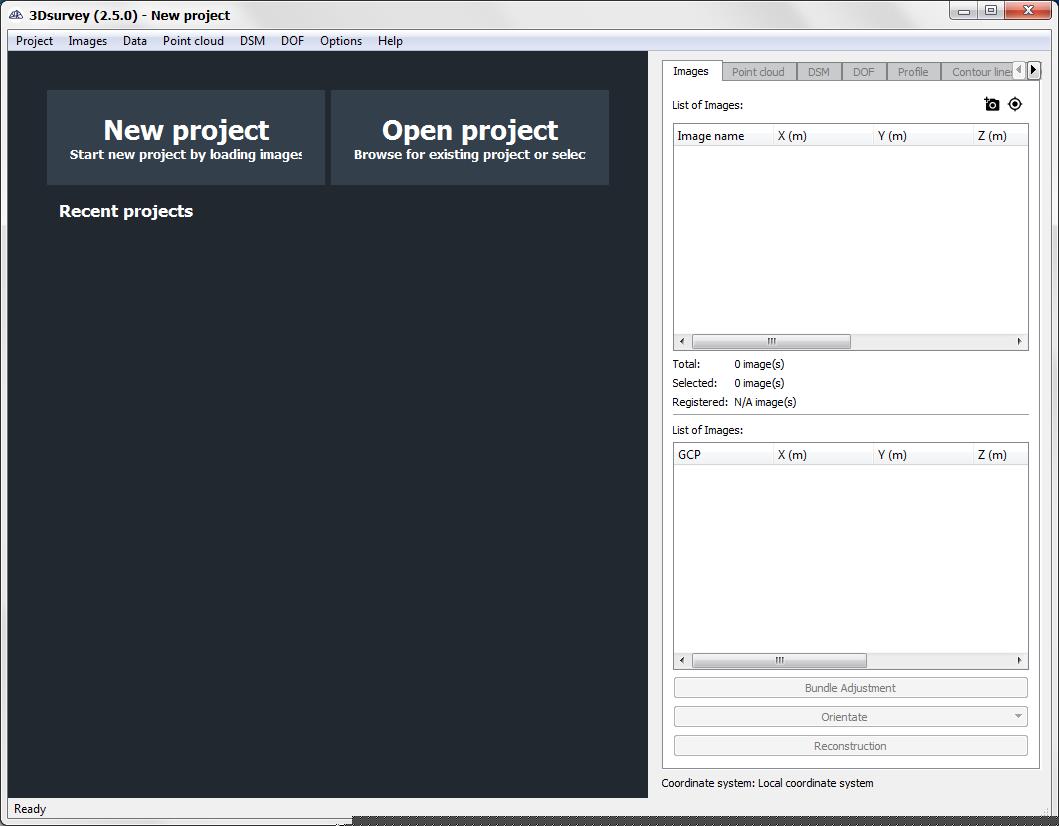Click Y (m) header in GCP list
This screenshot has height=826, width=1059.
(x=923, y=455)
